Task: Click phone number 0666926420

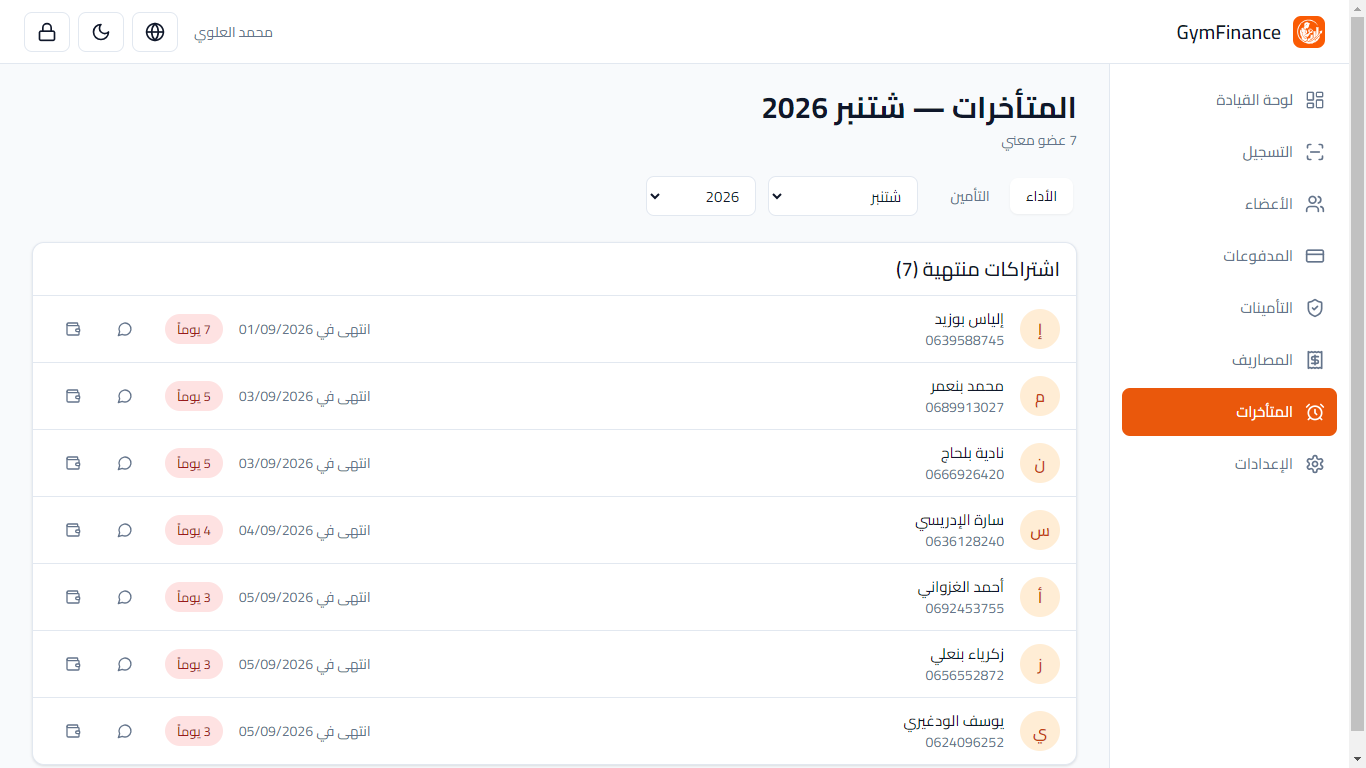Action: [965, 474]
